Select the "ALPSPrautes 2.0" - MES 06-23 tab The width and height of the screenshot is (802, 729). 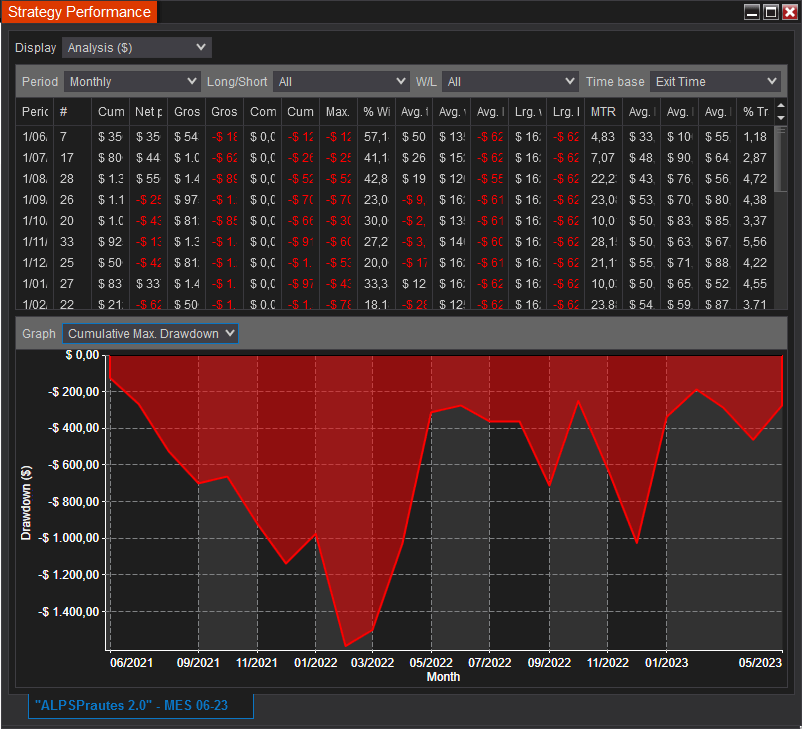[x=141, y=705]
